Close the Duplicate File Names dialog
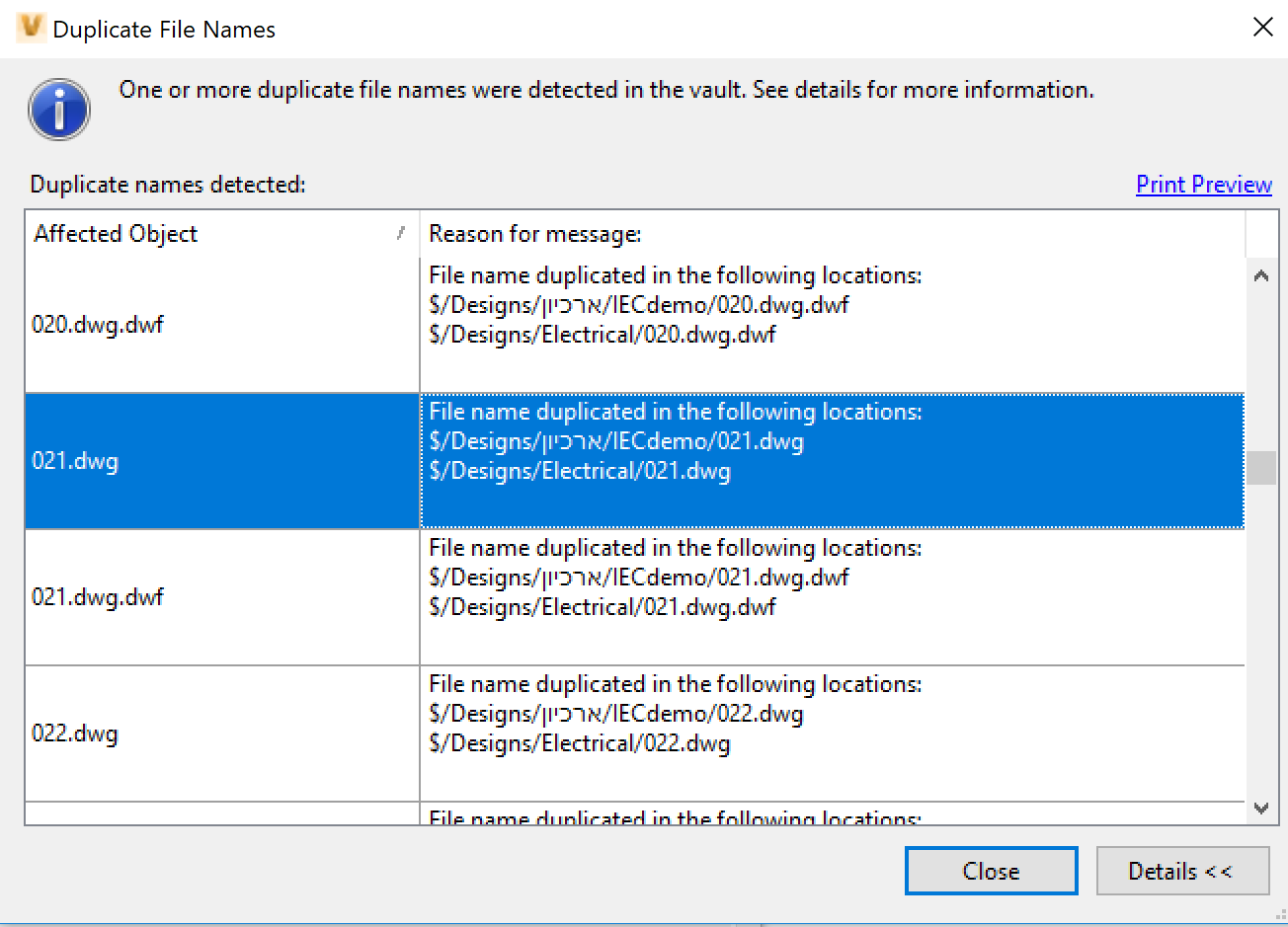 [x=1262, y=28]
